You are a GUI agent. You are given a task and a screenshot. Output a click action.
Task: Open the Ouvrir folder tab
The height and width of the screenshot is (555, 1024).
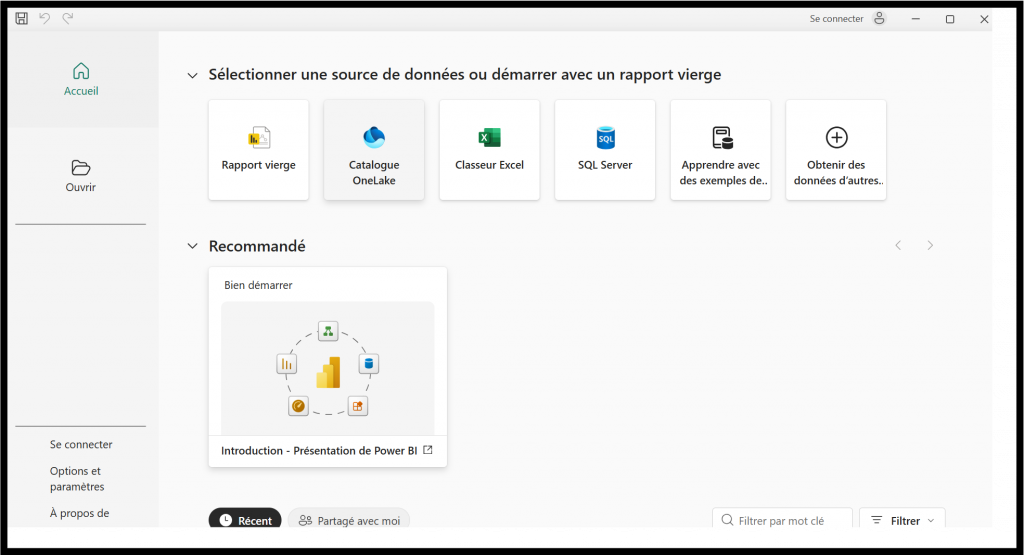(81, 176)
